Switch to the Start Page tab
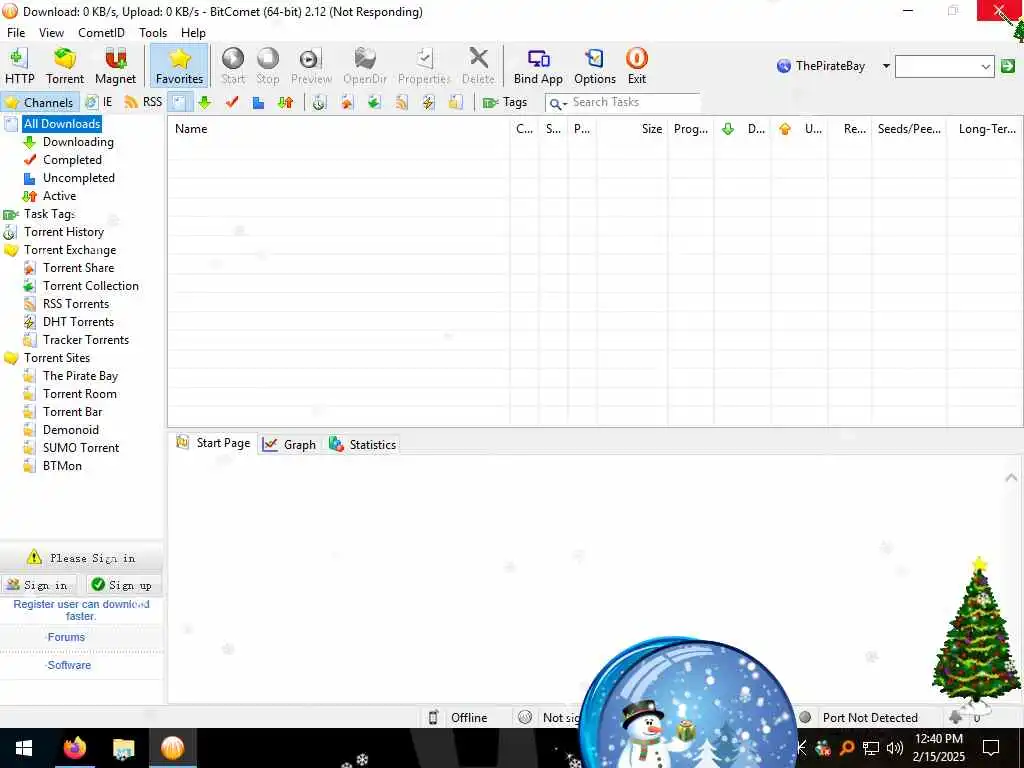The image size is (1024, 768). pyautogui.click(x=214, y=443)
